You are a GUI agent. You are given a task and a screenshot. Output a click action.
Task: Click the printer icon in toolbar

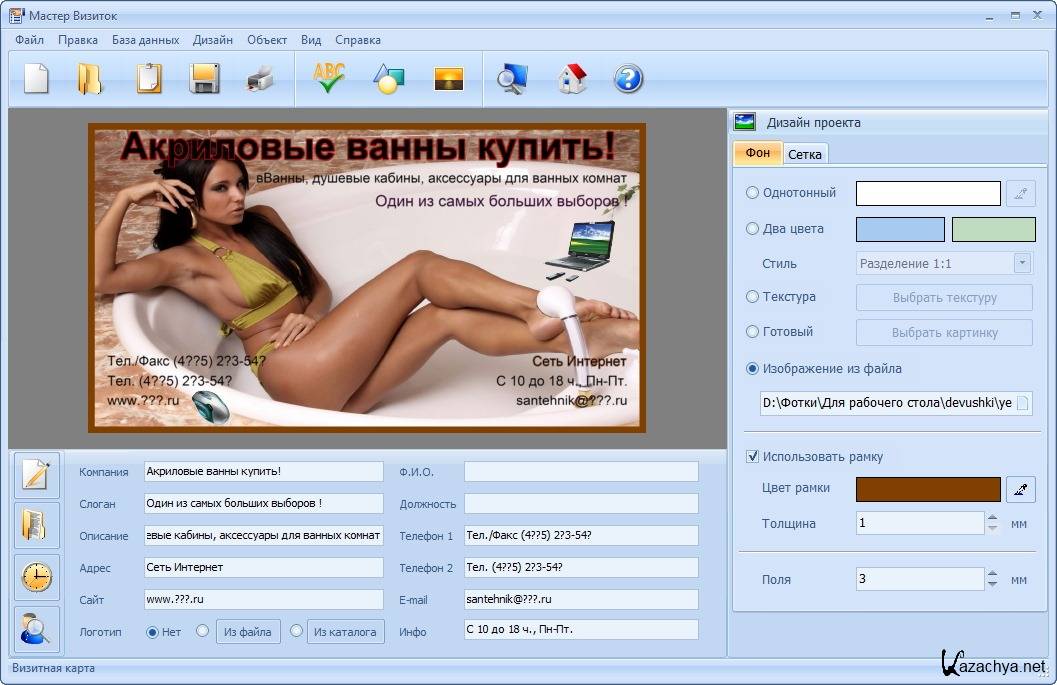coord(260,78)
